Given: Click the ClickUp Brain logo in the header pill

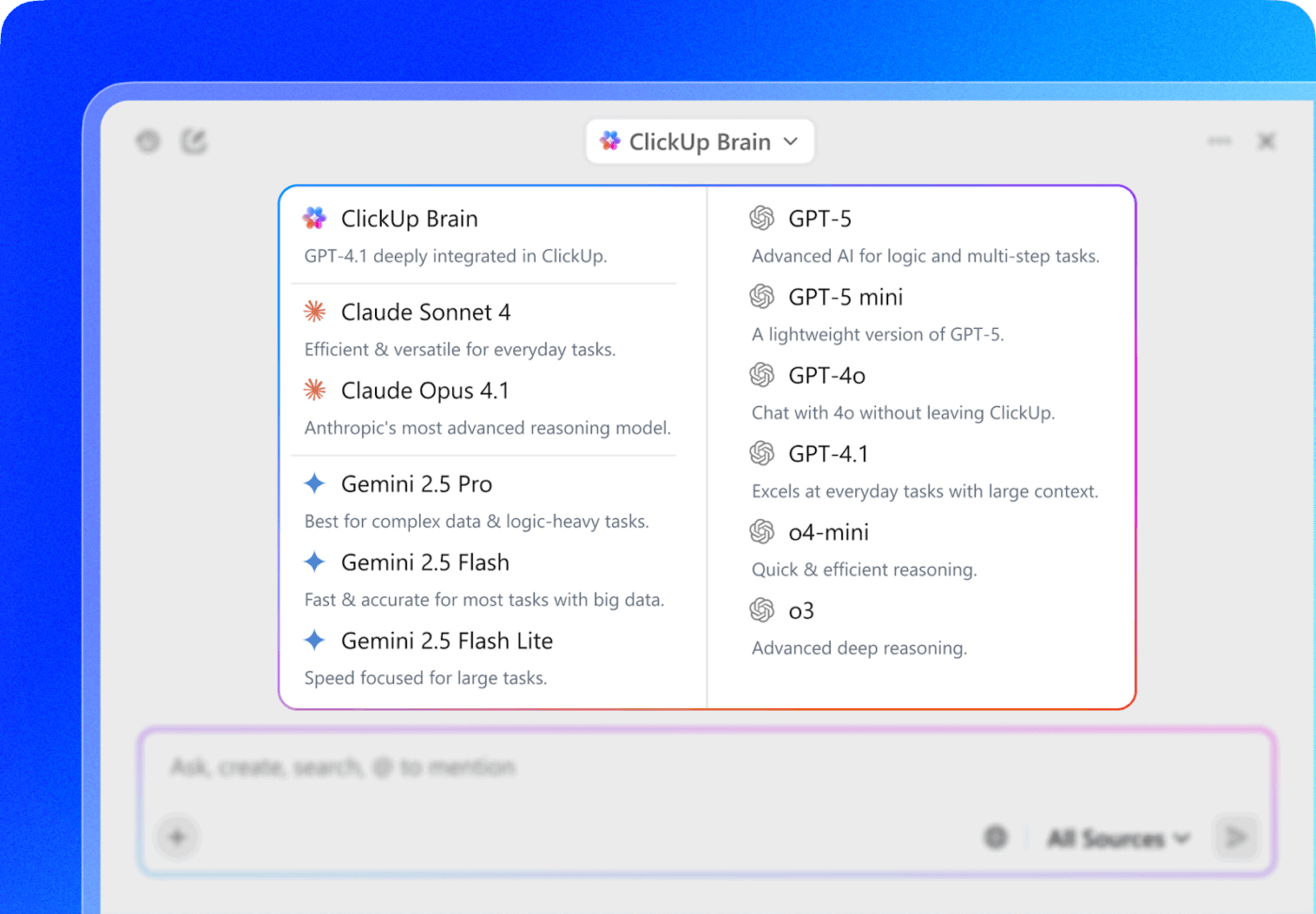Looking at the screenshot, I should 609,140.
